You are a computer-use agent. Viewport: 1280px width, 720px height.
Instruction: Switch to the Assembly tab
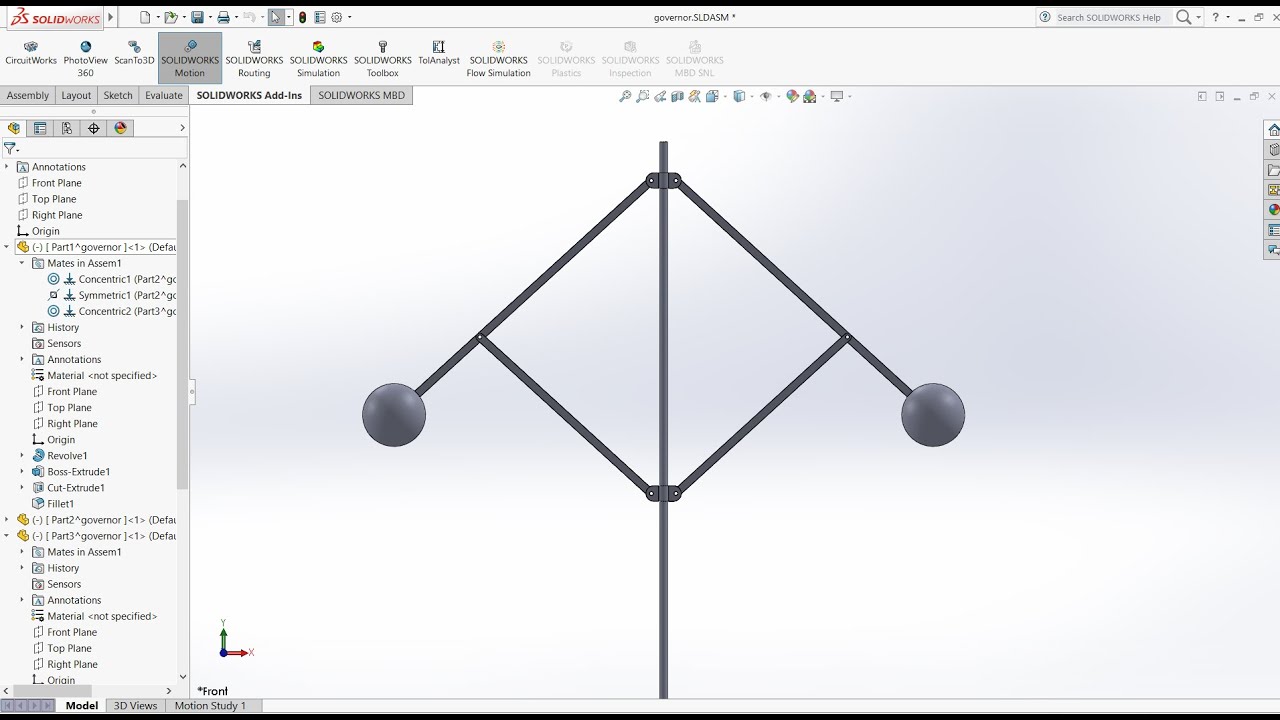[x=28, y=95]
